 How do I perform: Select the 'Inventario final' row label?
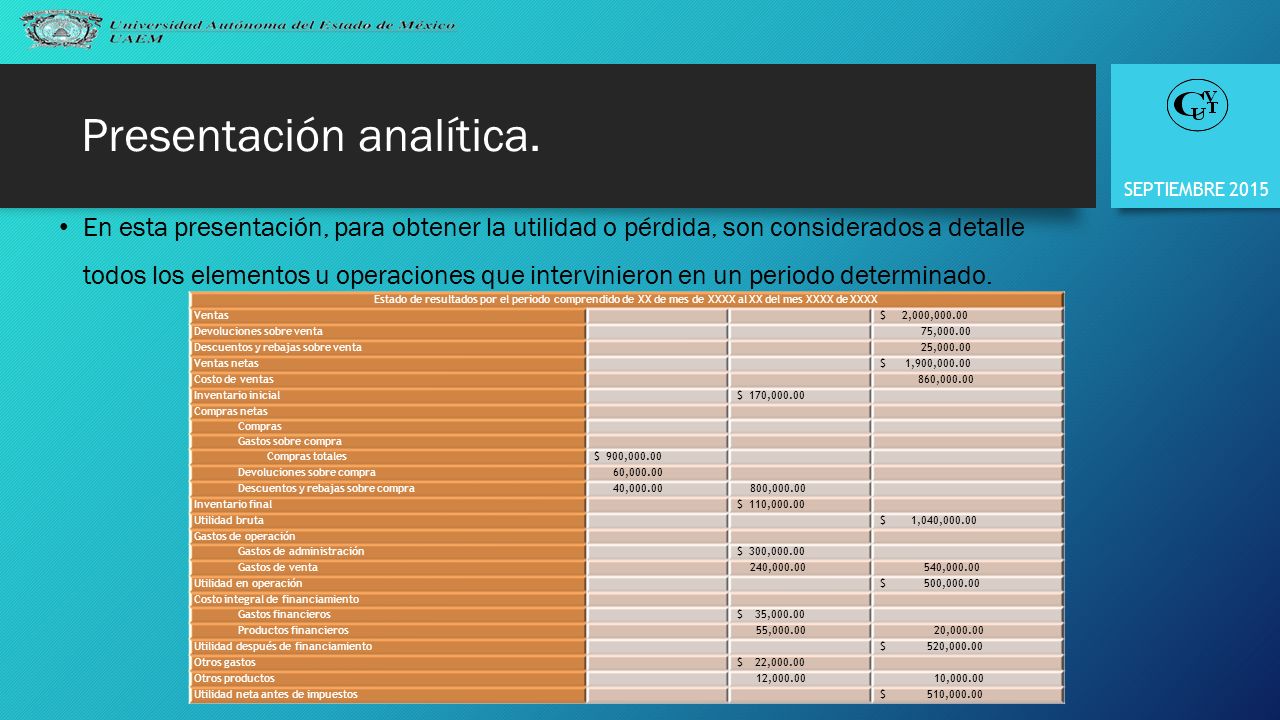tap(231, 504)
